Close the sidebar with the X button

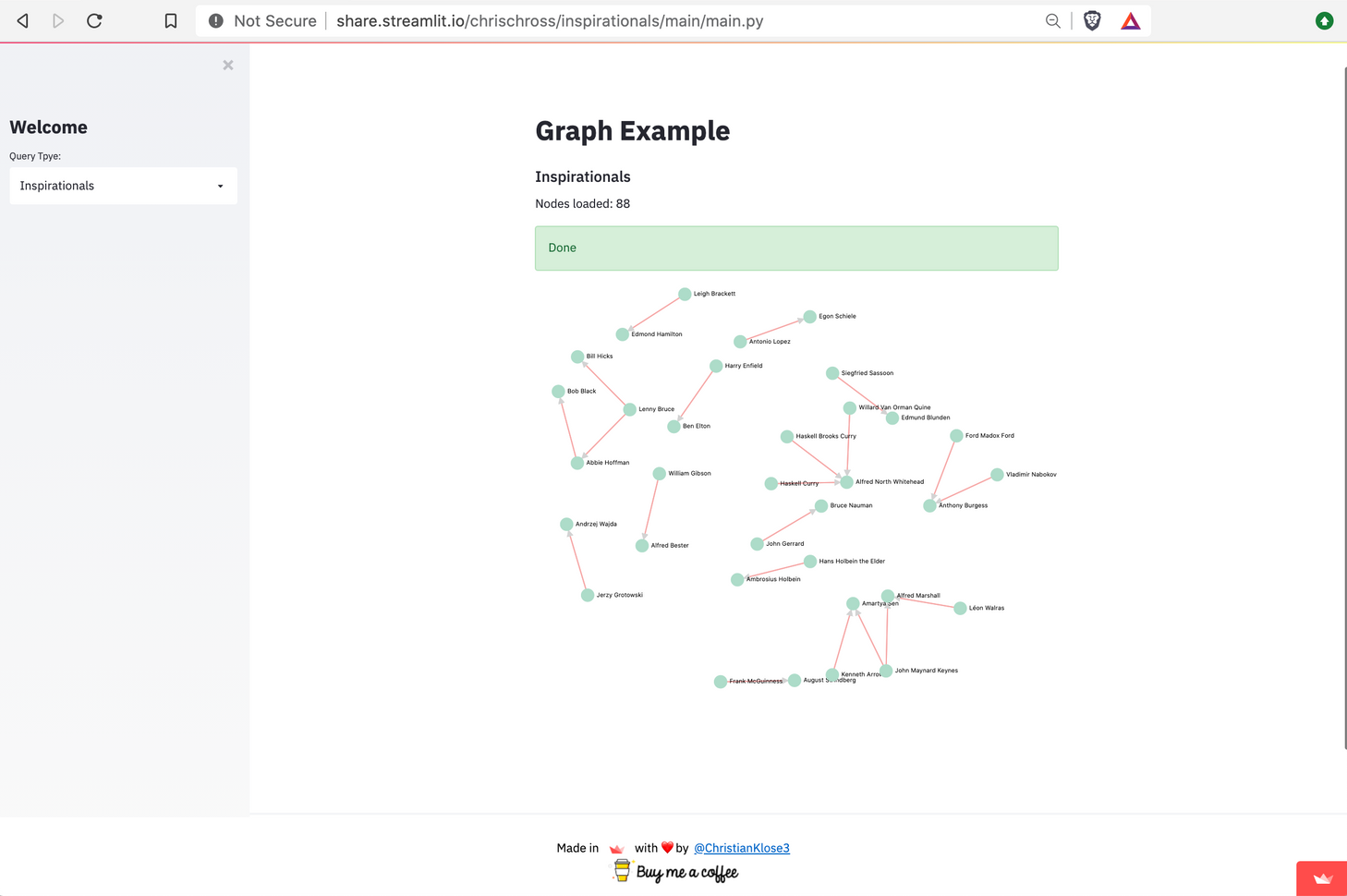tap(228, 66)
